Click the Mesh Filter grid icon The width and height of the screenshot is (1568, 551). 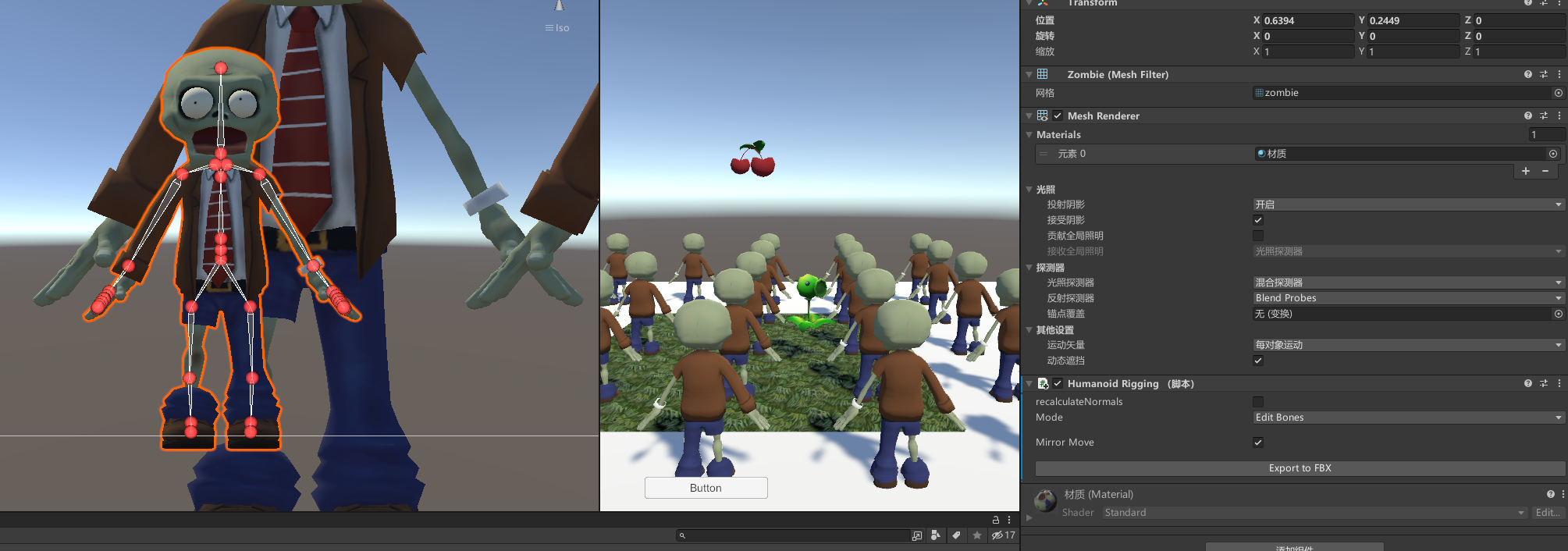(1043, 74)
